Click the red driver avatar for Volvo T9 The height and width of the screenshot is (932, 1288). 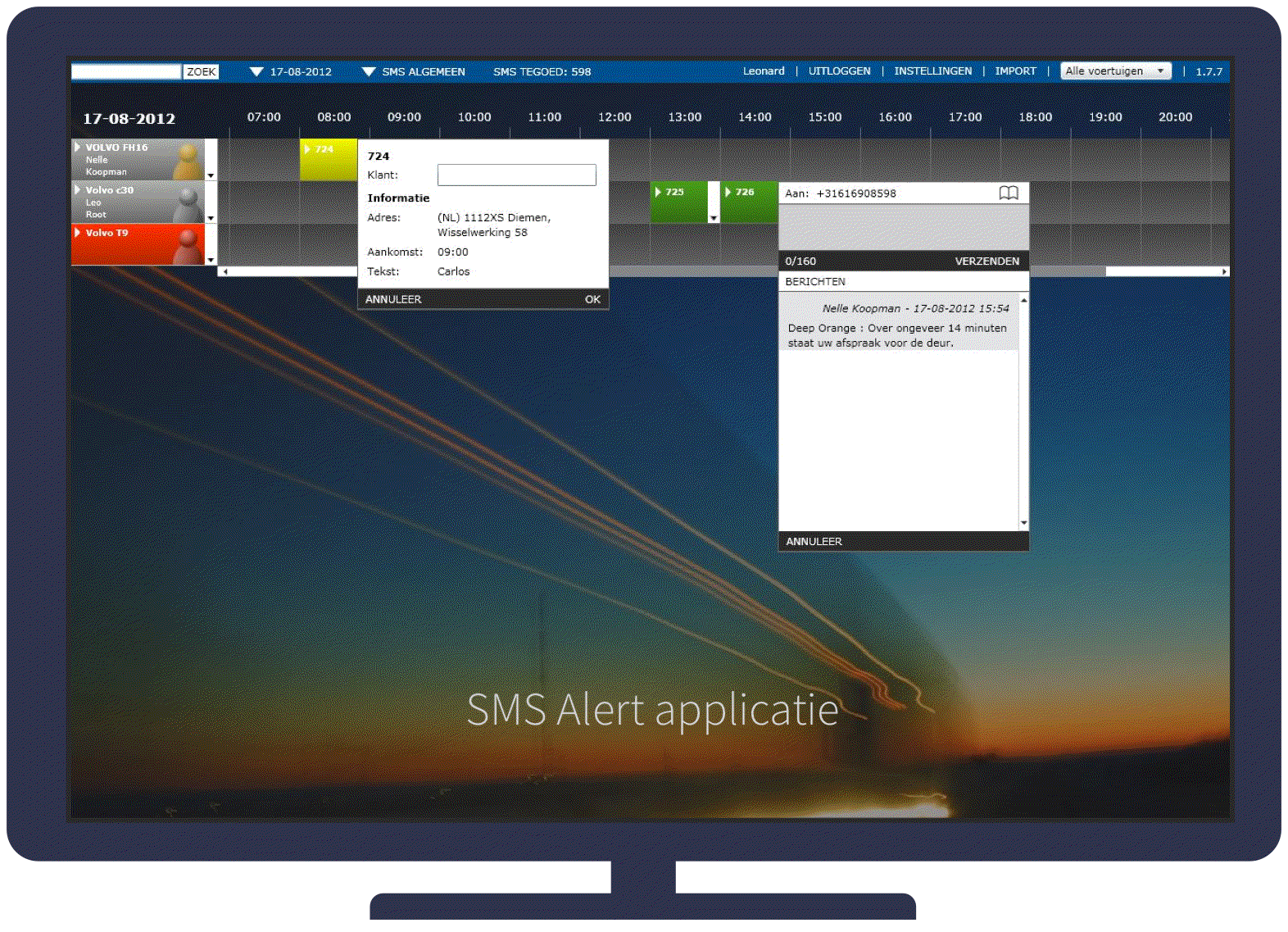click(x=188, y=246)
